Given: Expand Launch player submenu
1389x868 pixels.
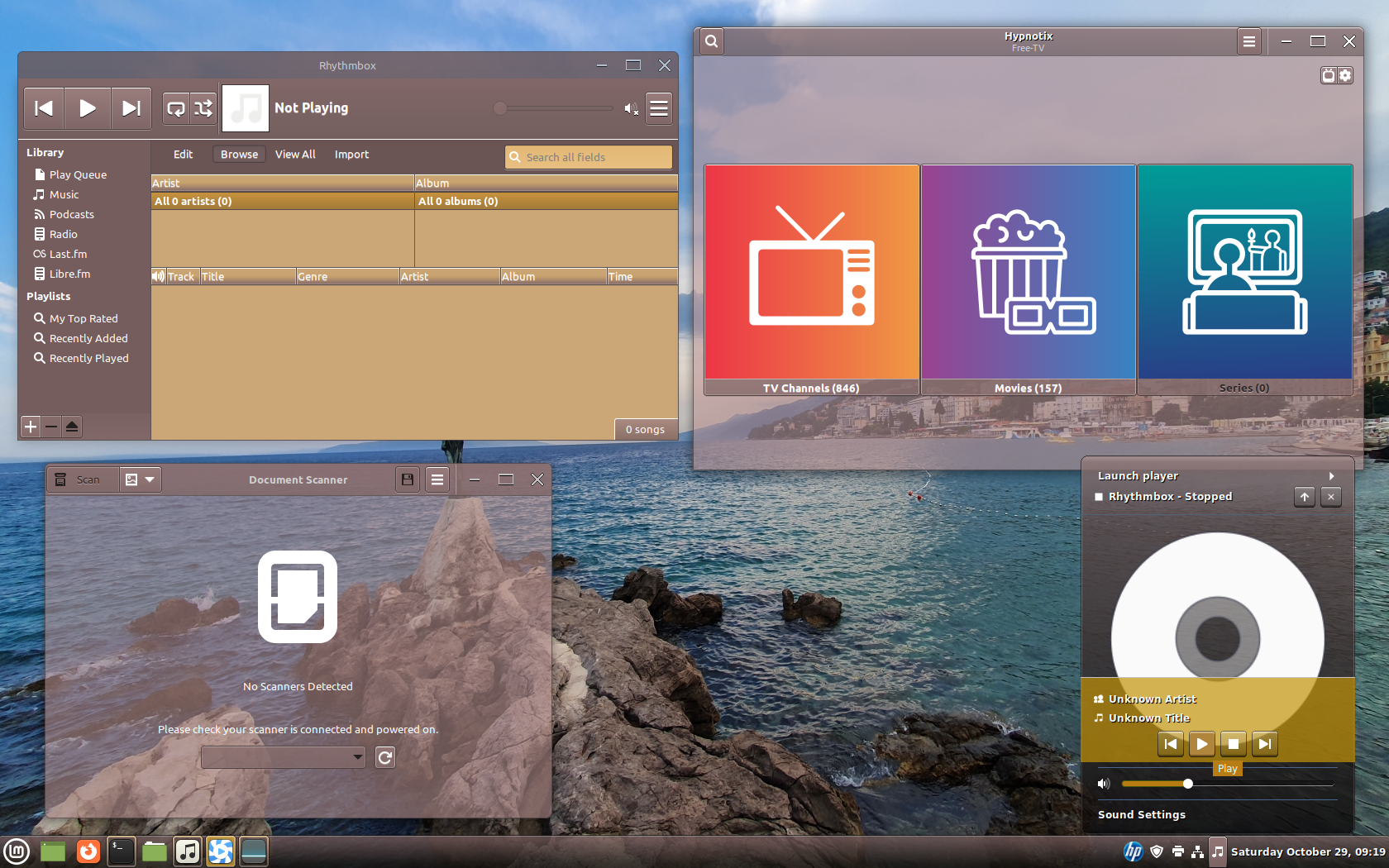Looking at the screenshot, I should coord(1216,476).
